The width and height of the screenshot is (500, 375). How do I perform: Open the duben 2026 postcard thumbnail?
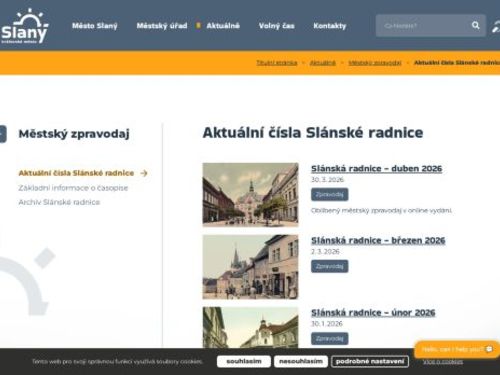click(x=250, y=195)
